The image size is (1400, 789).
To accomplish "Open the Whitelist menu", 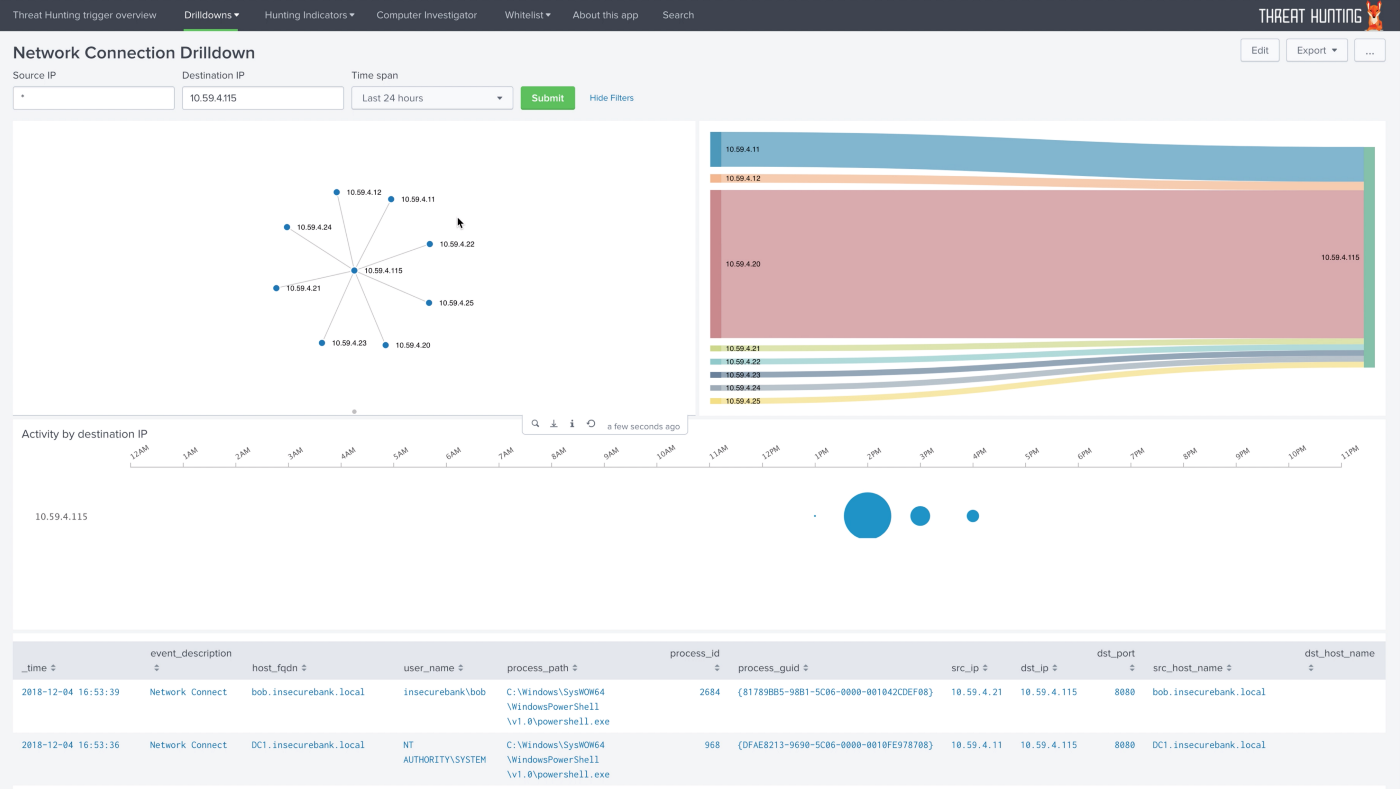I will point(528,15).
